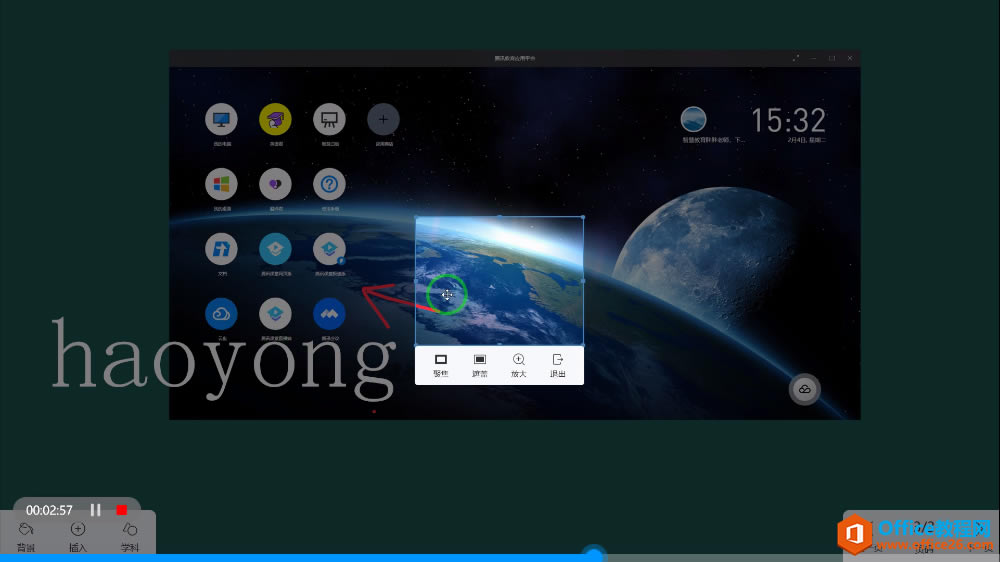Open the question mark help icon

coord(329,184)
